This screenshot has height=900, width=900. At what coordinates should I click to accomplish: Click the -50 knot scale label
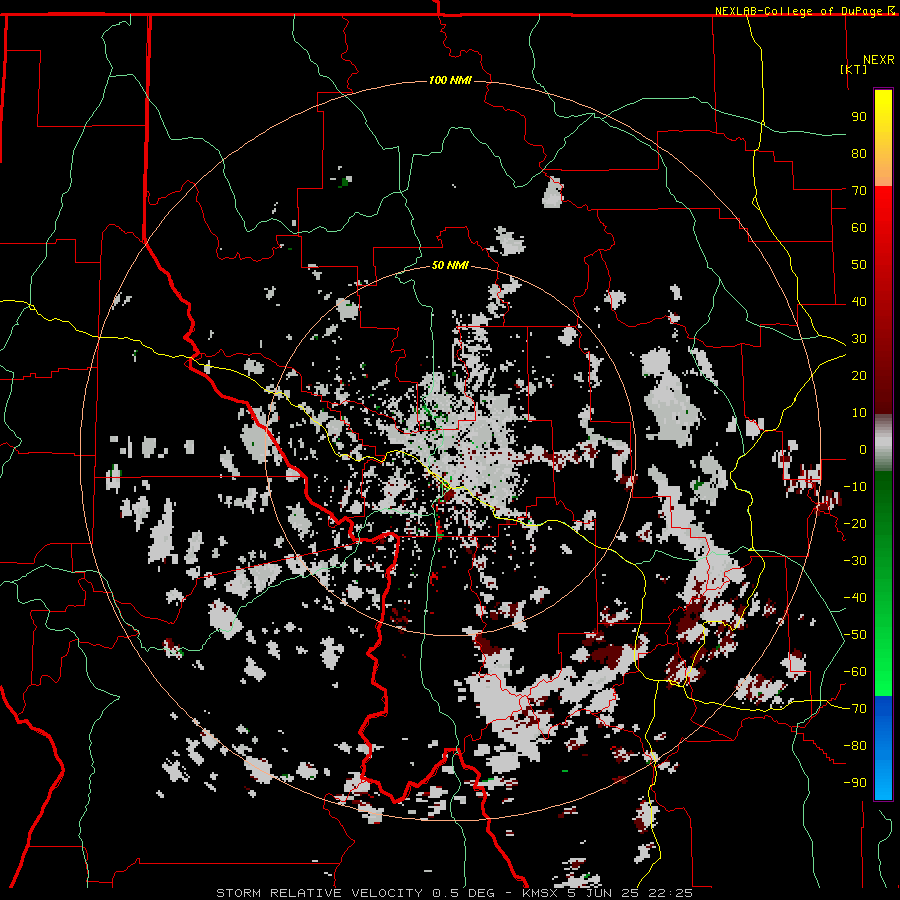(x=855, y=635)
